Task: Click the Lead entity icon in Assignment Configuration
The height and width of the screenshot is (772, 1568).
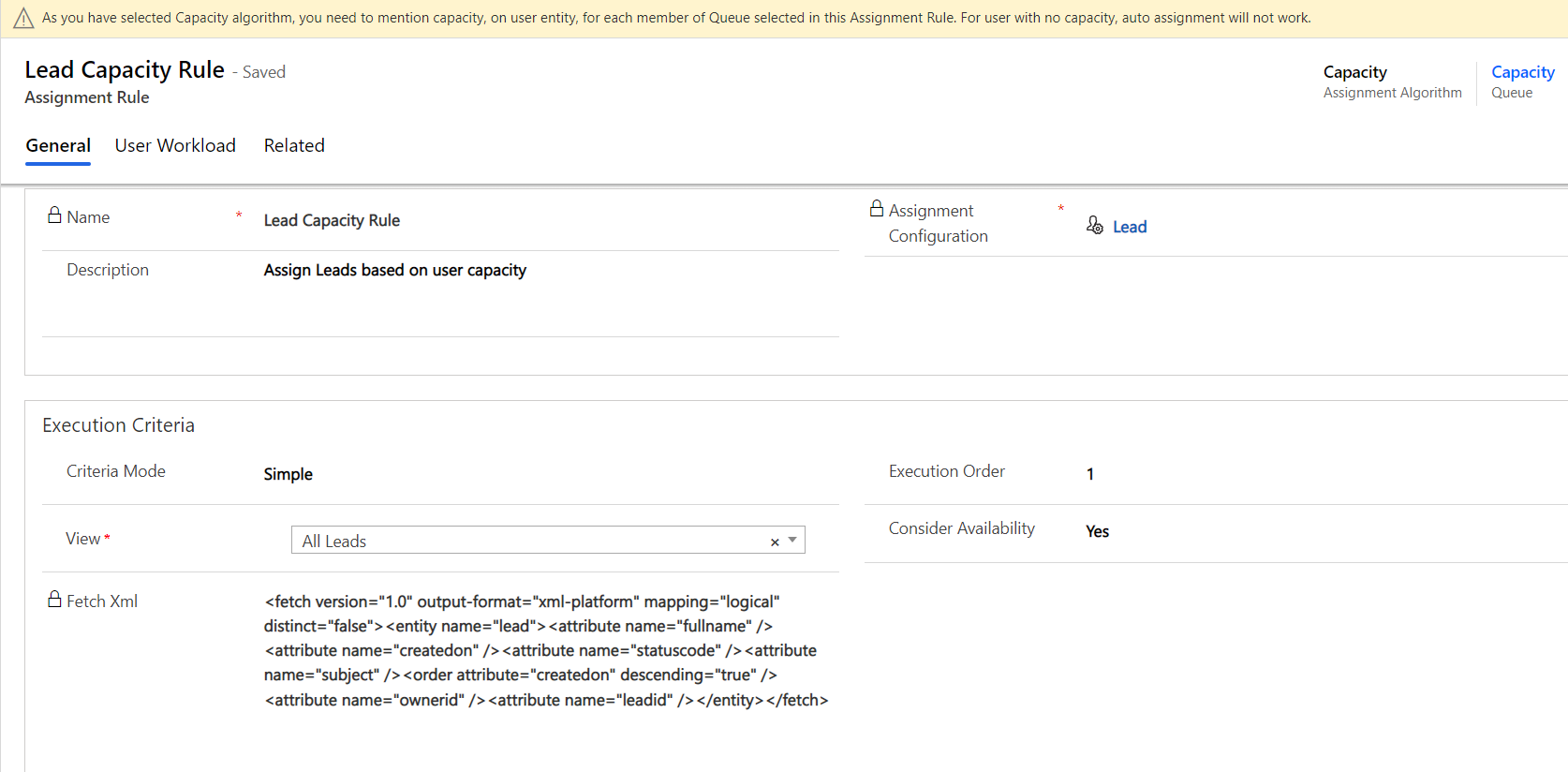Action: (1094, 226)
